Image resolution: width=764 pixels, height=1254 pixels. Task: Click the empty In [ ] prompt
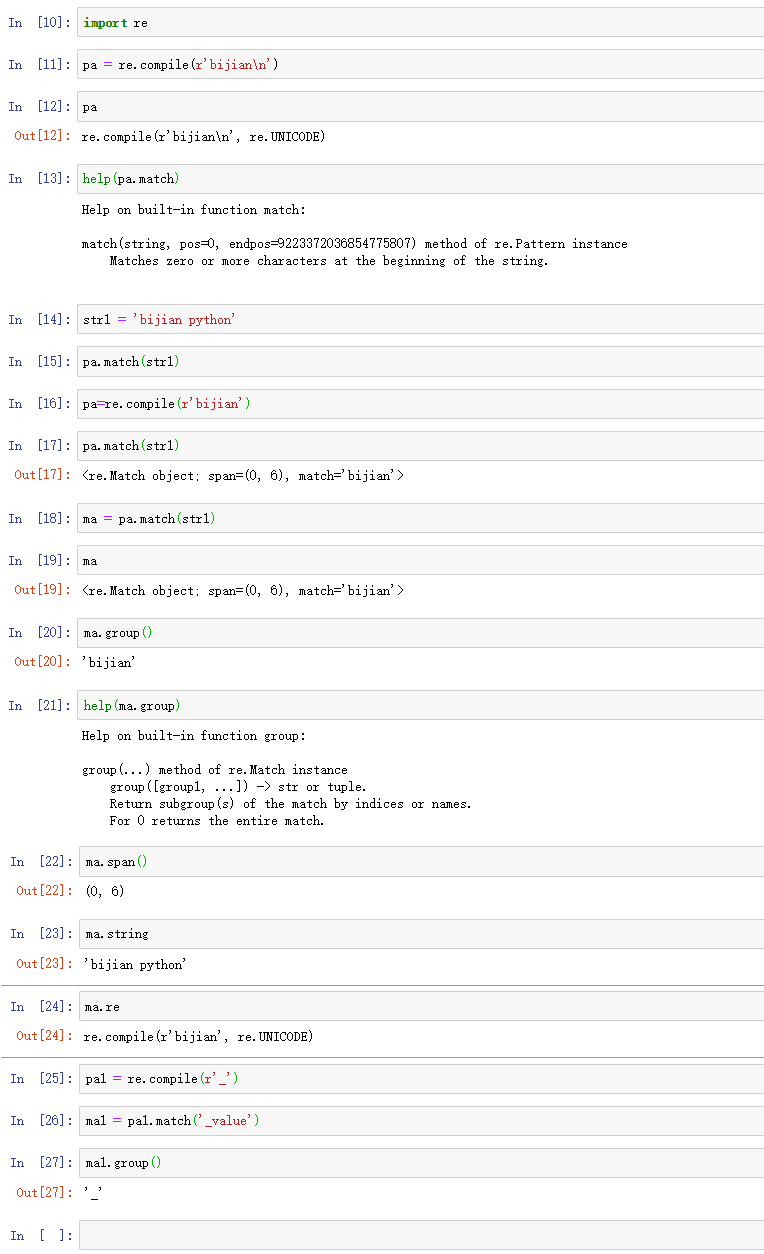[41, 1235]
